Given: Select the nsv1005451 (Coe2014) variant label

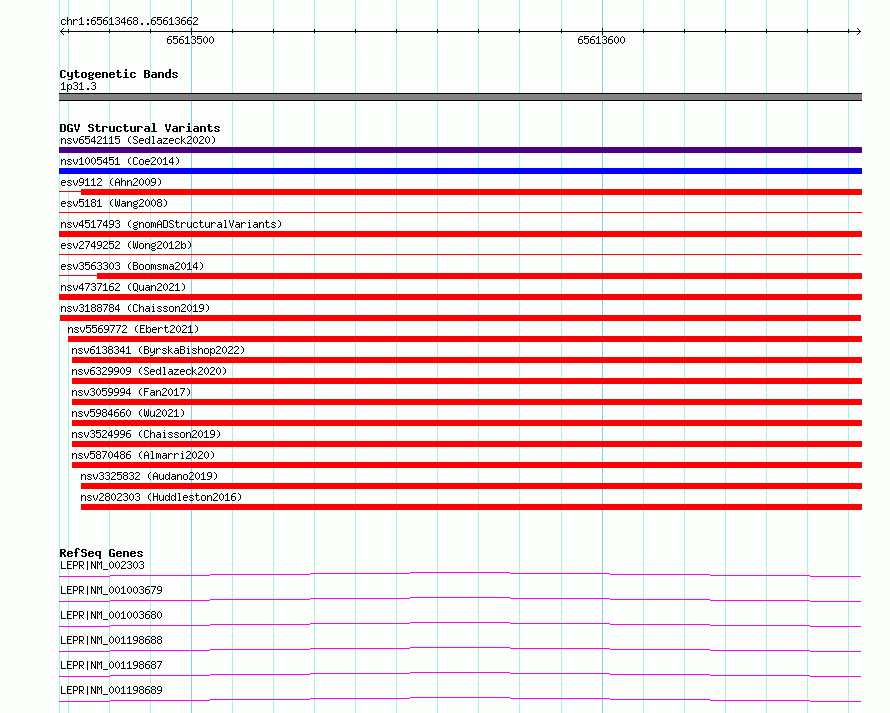Looking at the screenshot, I should (x=120, y=161).
